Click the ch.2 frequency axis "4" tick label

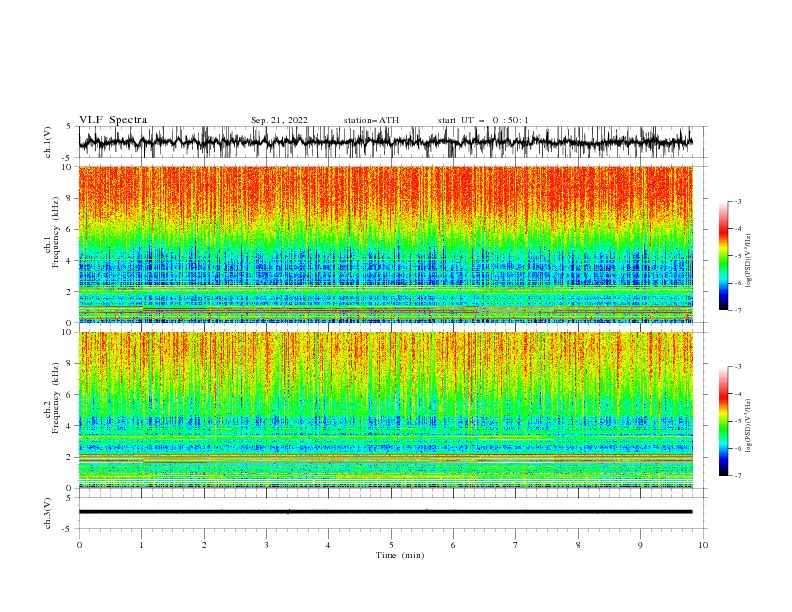pyautogui.click(x=69, y=426)
